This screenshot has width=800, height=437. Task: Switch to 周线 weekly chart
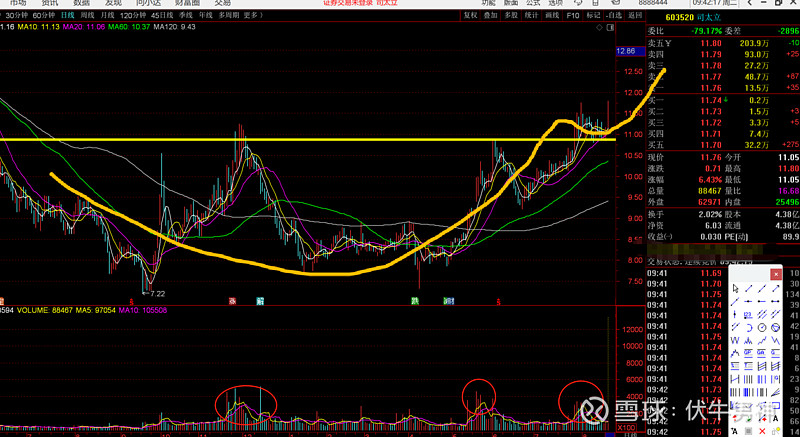pos(87,15)
